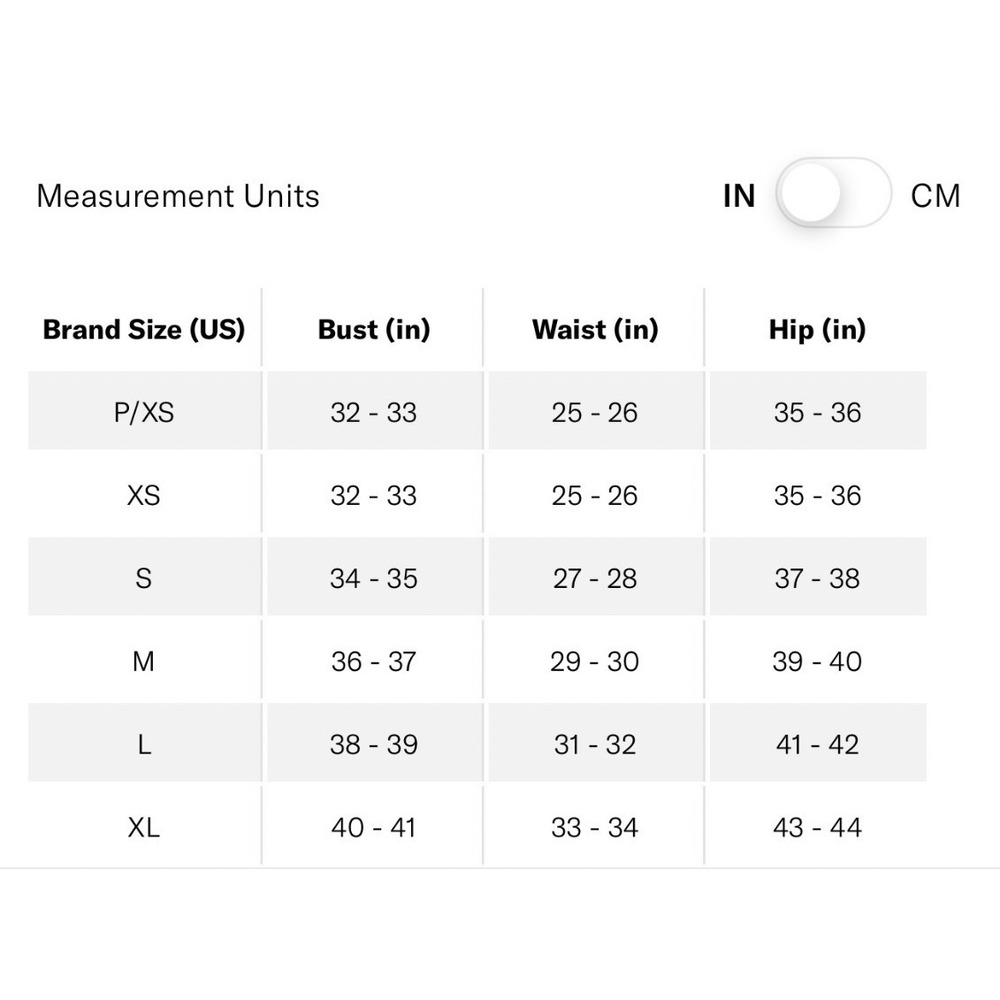The width and height of the screenshot is (1000, 1000).
Task: Click the Waist (in) column header
Action: coord(595,330)
